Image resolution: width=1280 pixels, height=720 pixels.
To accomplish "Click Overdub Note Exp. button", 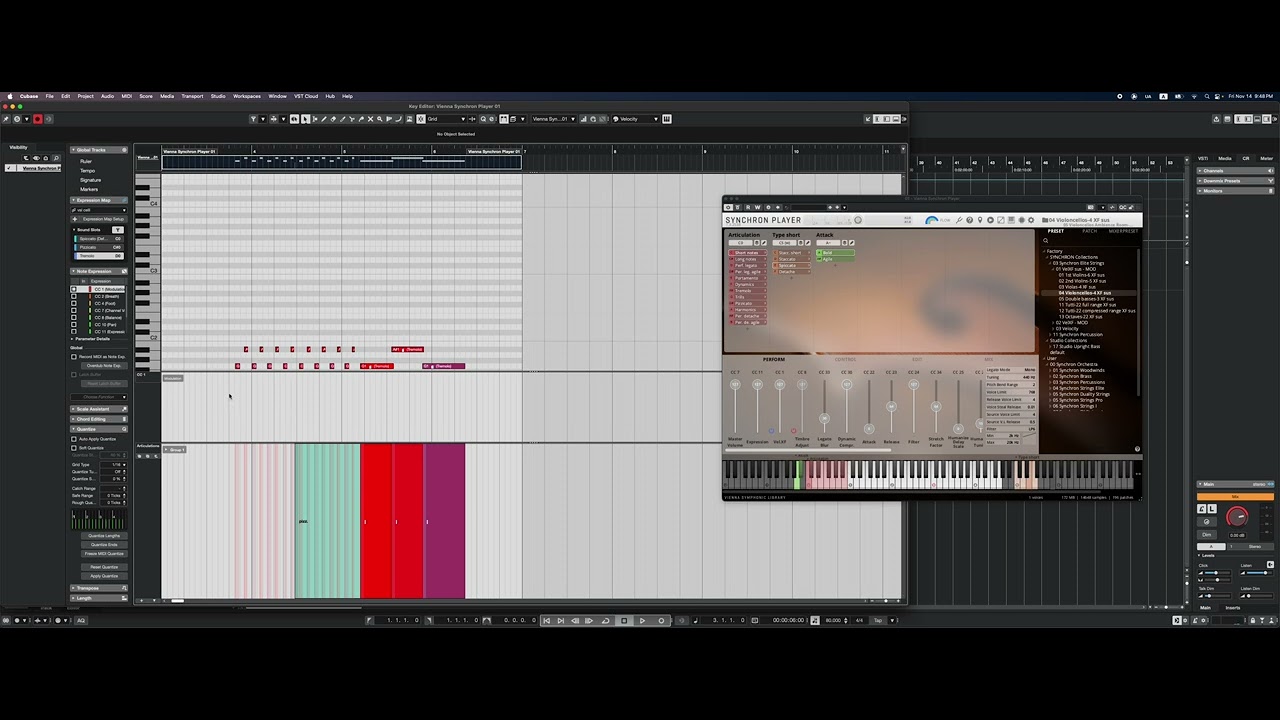I will (103, 366).
